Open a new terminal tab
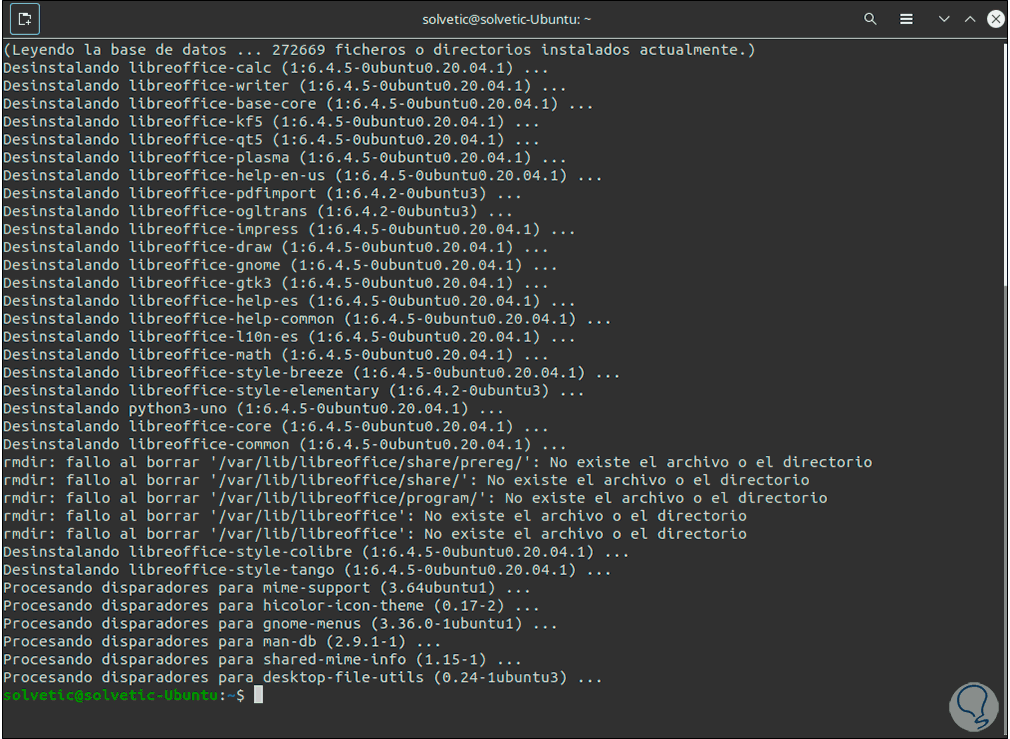Image resolution: width=1010 pixels, height=739 pixels. pyautogui.click(x=25, y=18)
